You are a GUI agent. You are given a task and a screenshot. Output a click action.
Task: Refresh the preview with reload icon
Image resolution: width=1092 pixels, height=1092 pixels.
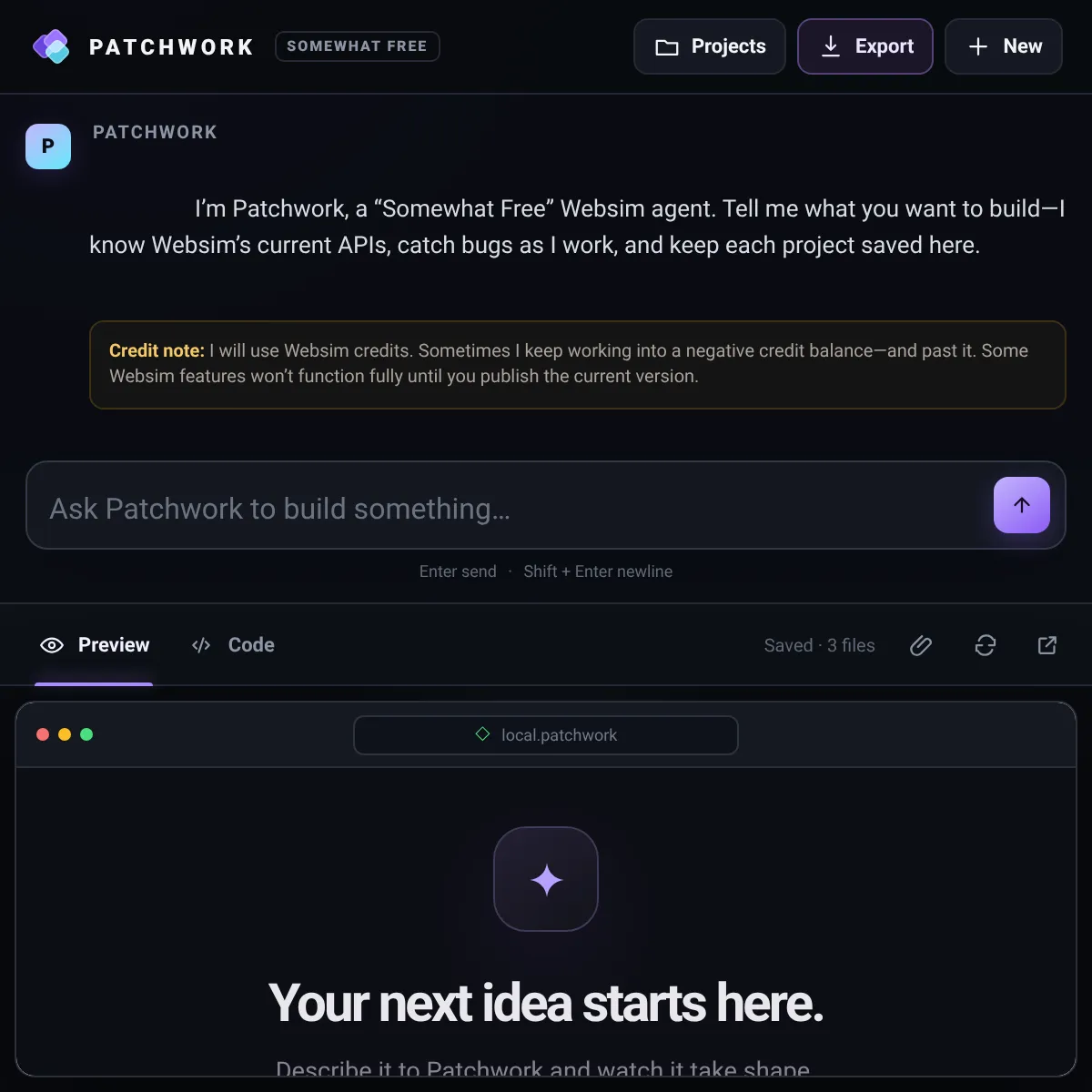[986, 645]
